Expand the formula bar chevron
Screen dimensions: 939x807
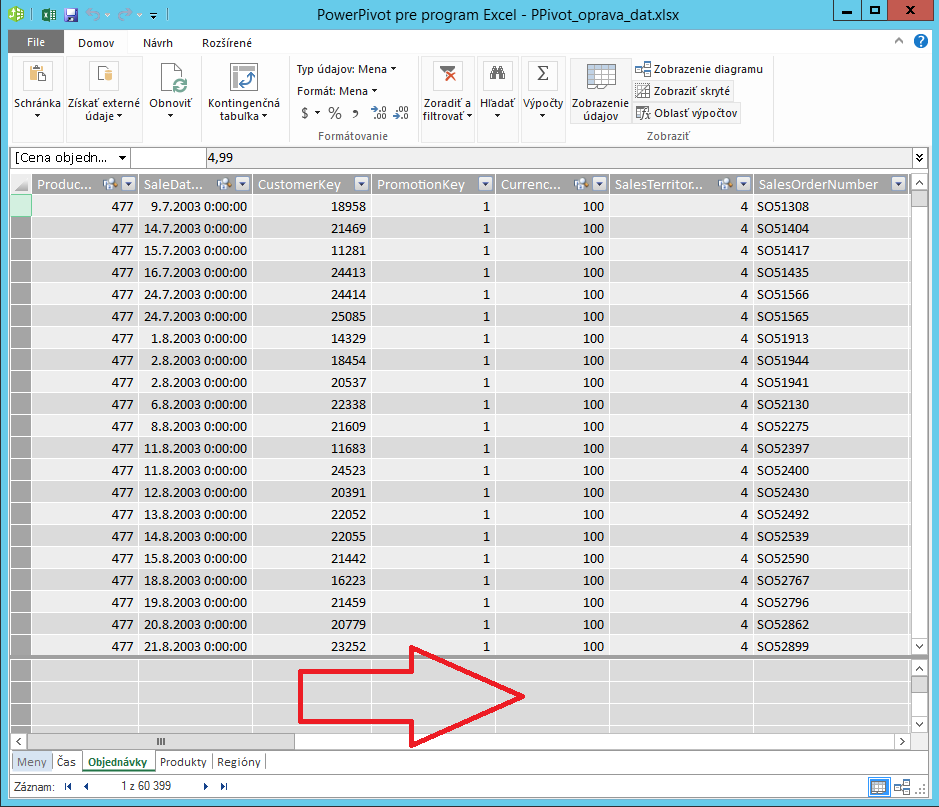tap(920, 158)
